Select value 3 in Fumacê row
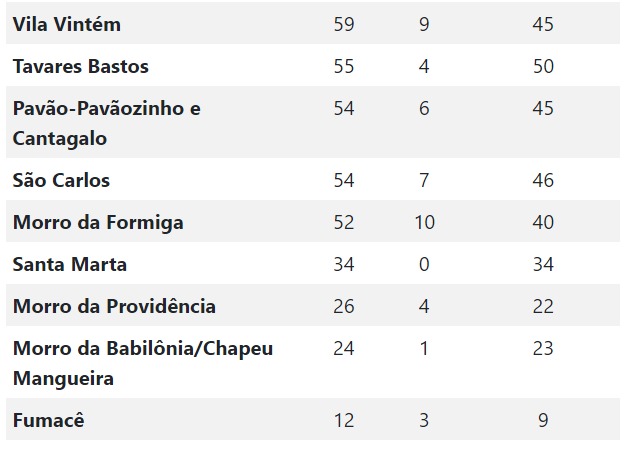Image resolution: width=628 pixels, height=452 pixels. pyautogui.click(x=424, y=420)
